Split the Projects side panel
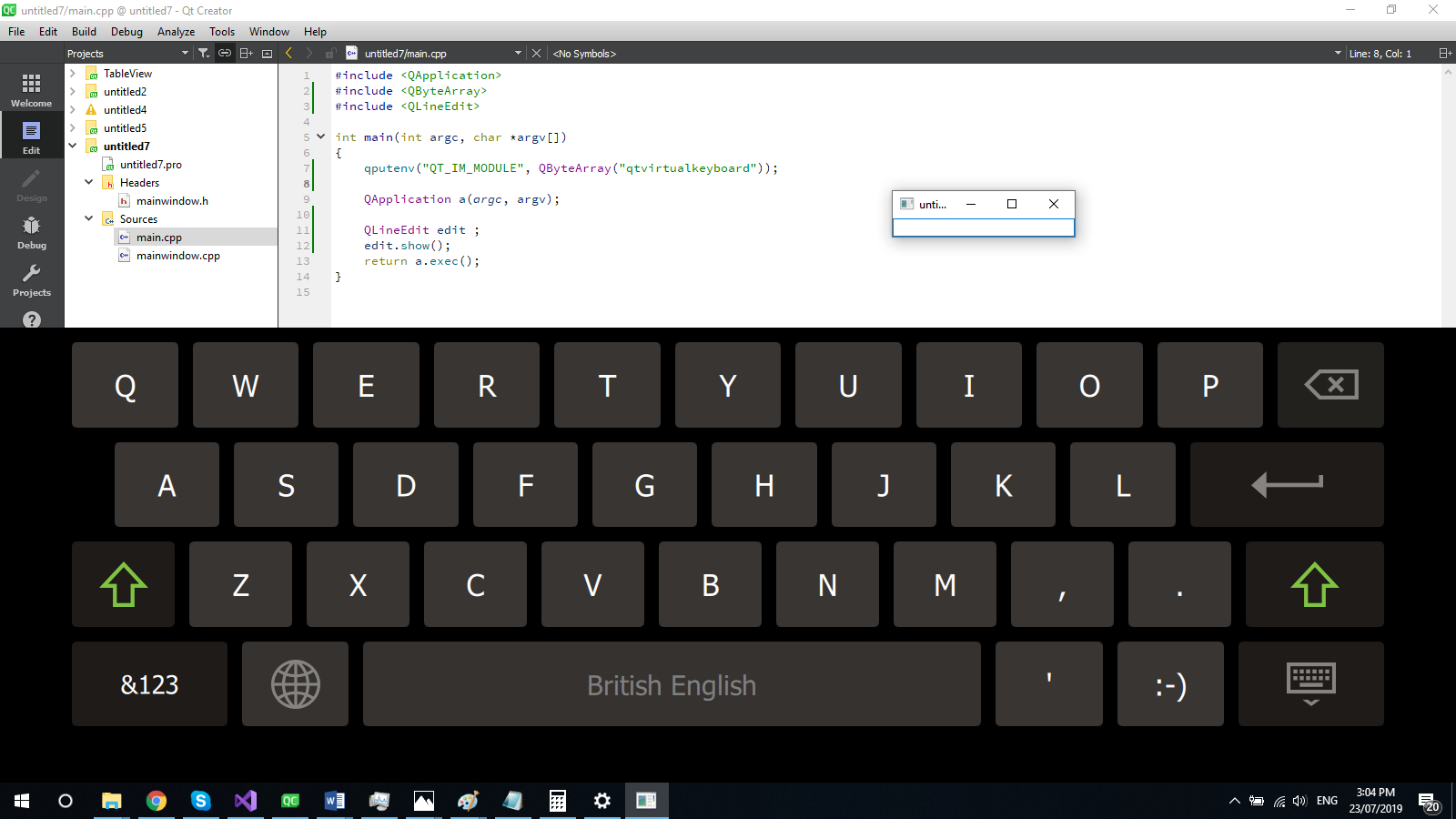The width and height of the screenshot is (1456, 819). [246, 54]
